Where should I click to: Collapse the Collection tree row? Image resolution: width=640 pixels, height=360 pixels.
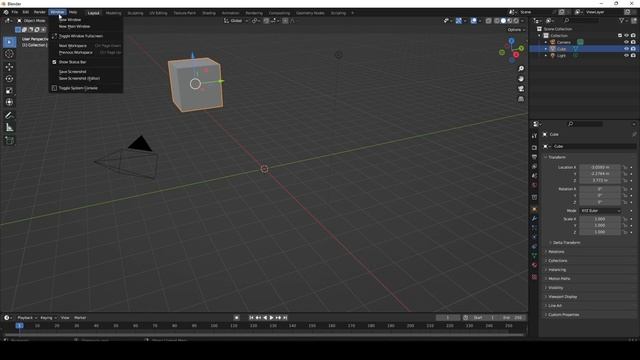pos(540,36)
